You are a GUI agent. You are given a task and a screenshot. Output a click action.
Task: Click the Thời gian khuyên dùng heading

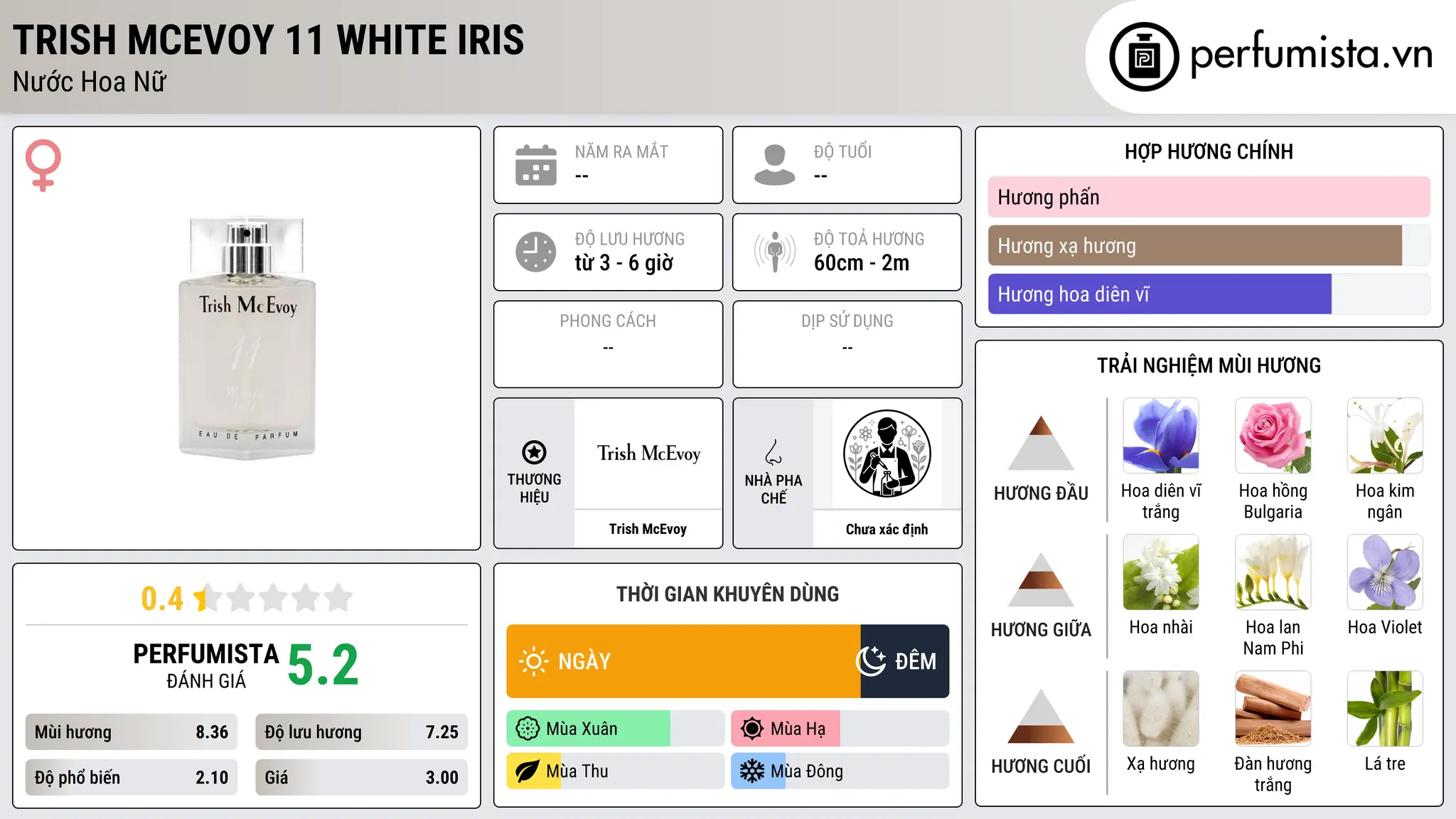point(728,594)
